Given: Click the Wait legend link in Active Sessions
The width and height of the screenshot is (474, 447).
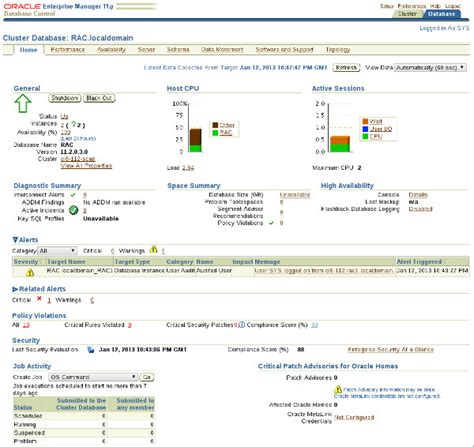Looking at the screenshot, I should coord(376,121).
